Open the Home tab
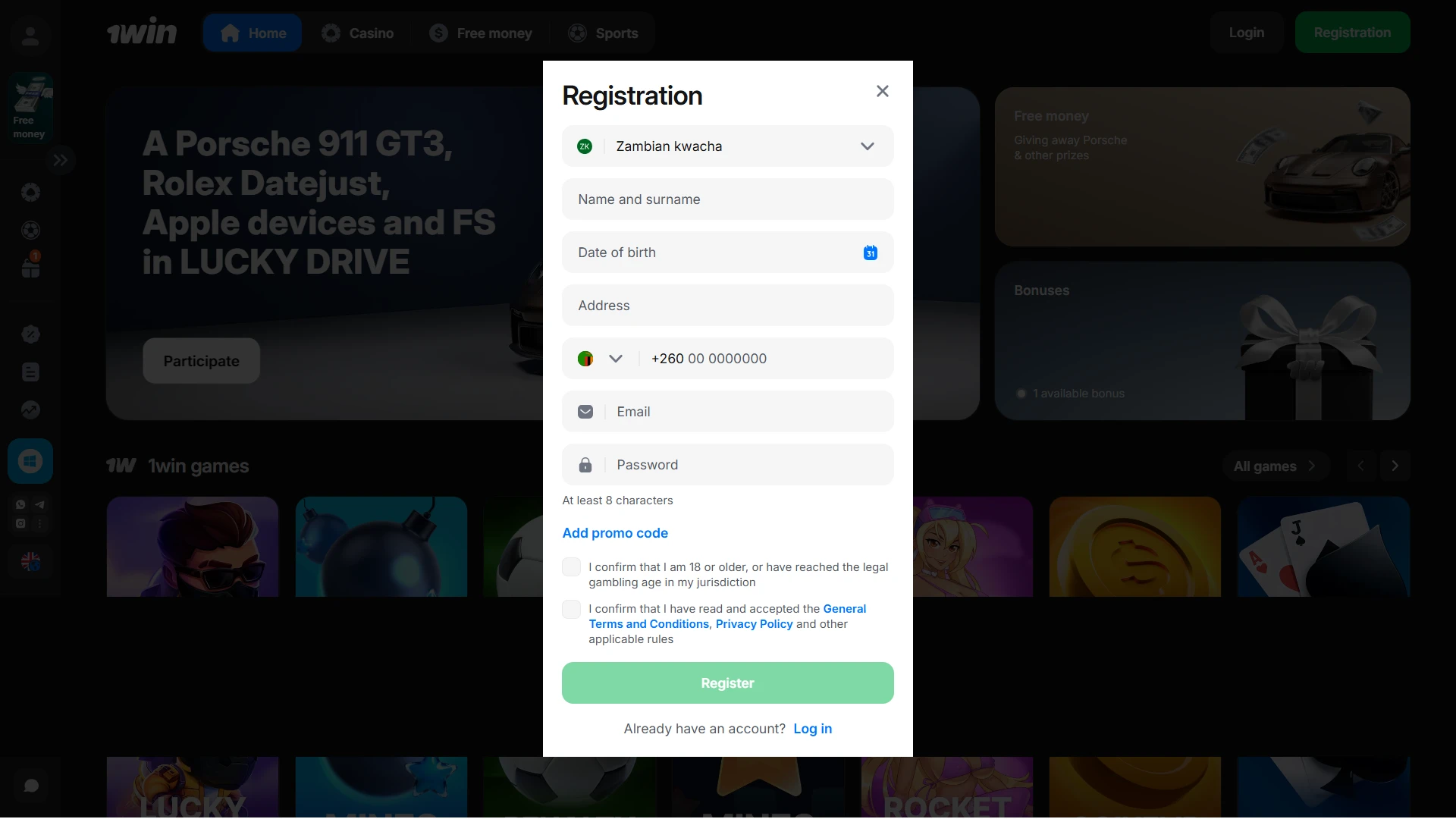Image resolution: width=1456 pixels, height=819 pixels. click(253, 33)
